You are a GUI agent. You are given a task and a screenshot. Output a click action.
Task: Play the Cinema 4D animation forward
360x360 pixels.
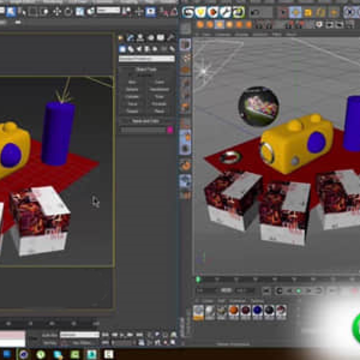pos(298,291)
